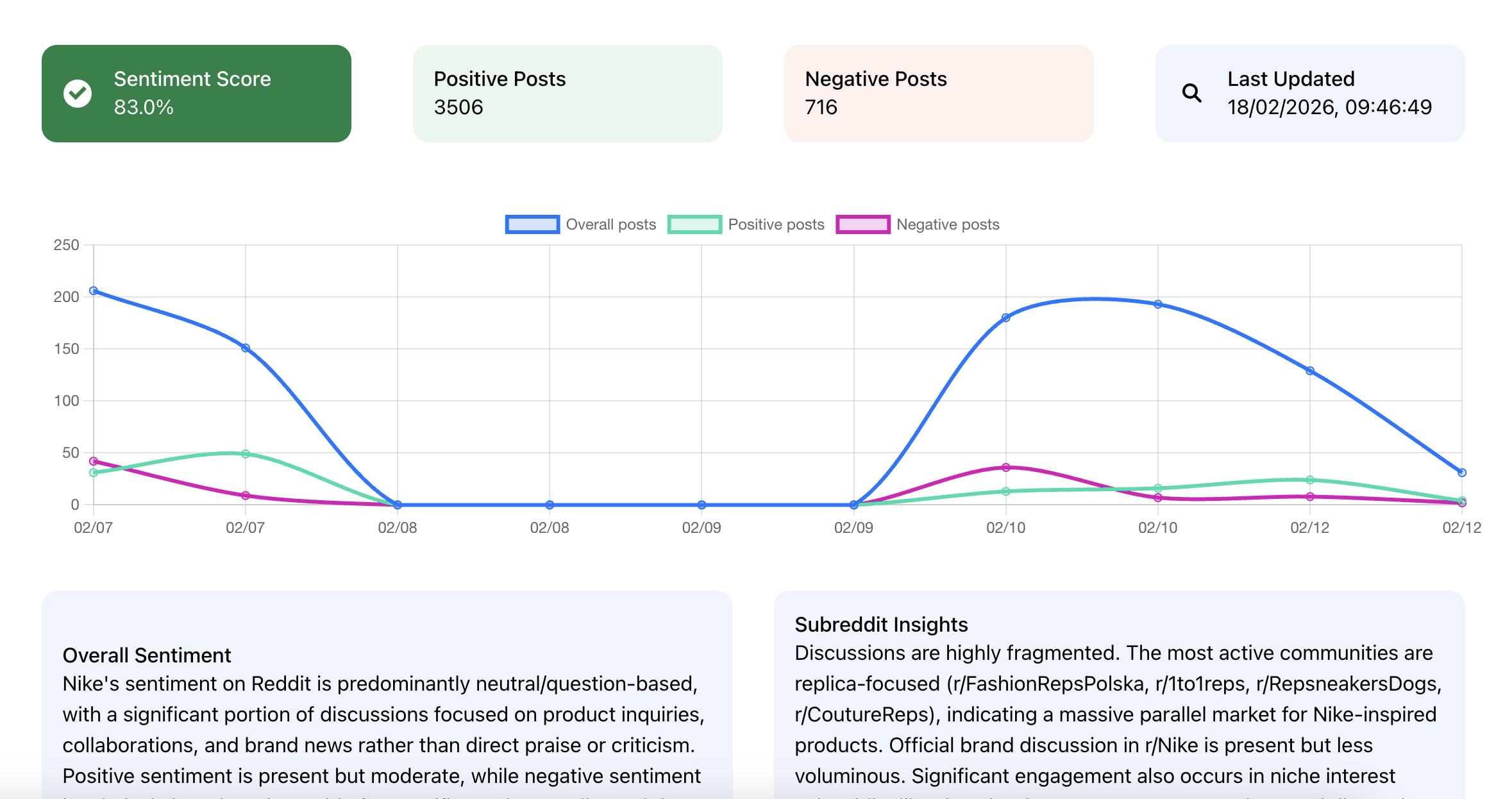Image resolution: width=1512 pixels, height=799 pixels.
Task: Select the blue overall point at second 02/10
Action: point(1158,304)
